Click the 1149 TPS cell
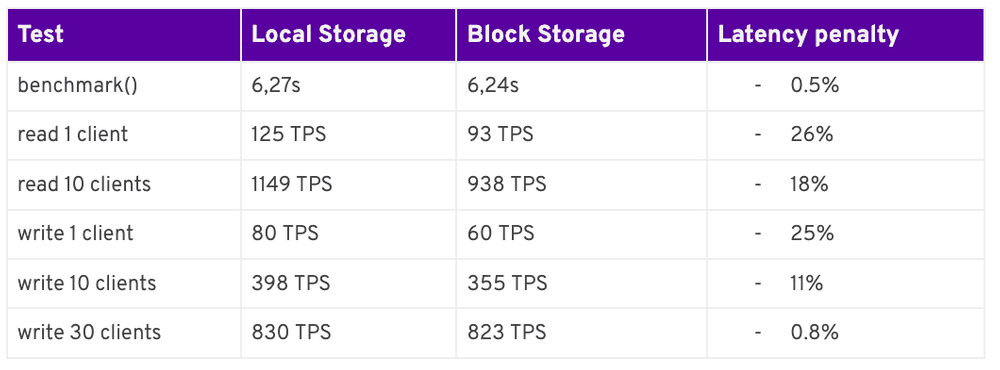Screen dimensions: 1000x370 pyautogui.click(x=291, y=184)
